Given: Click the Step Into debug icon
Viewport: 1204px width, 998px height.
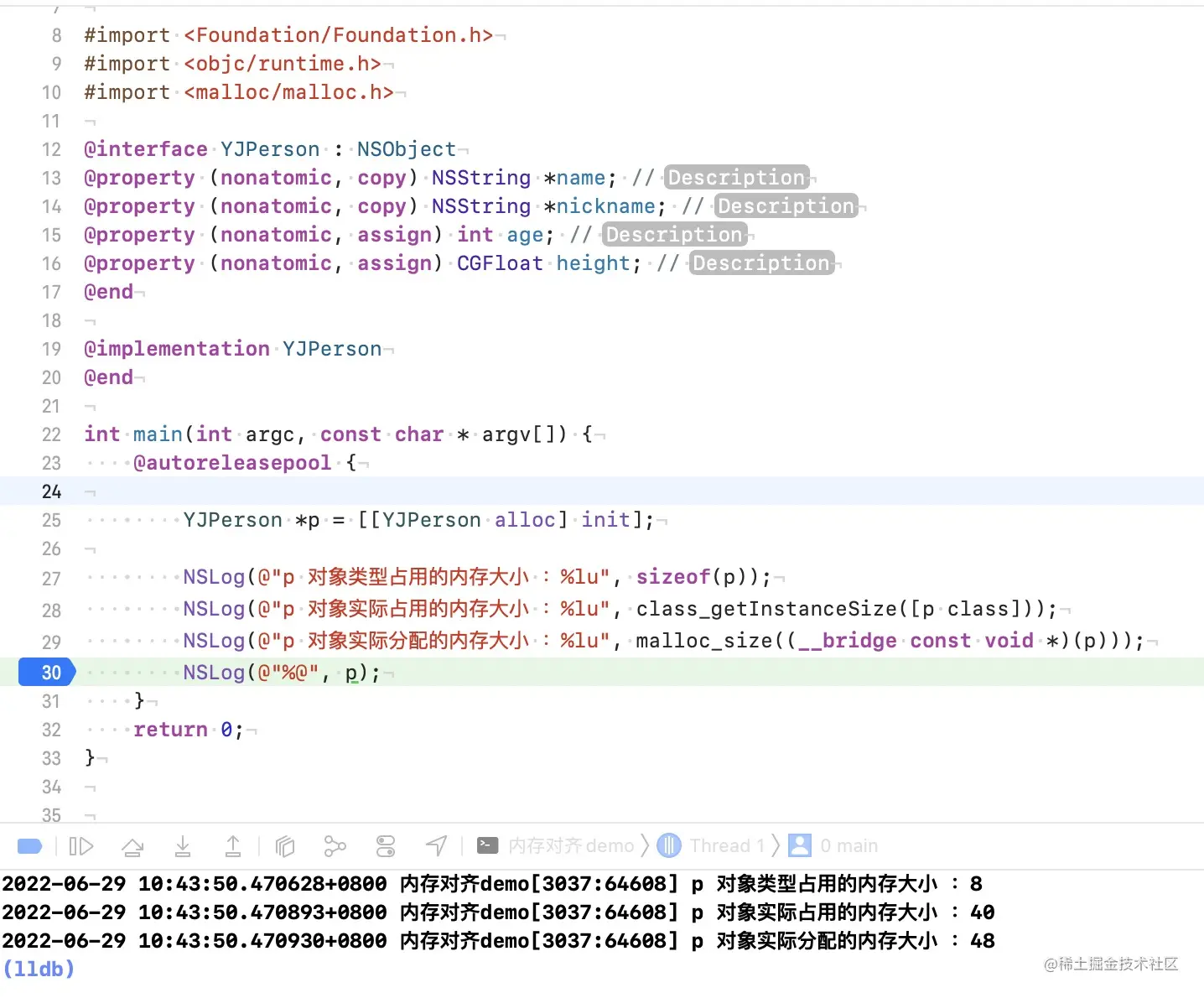Looking at the screenshot, I should [183, 846].
